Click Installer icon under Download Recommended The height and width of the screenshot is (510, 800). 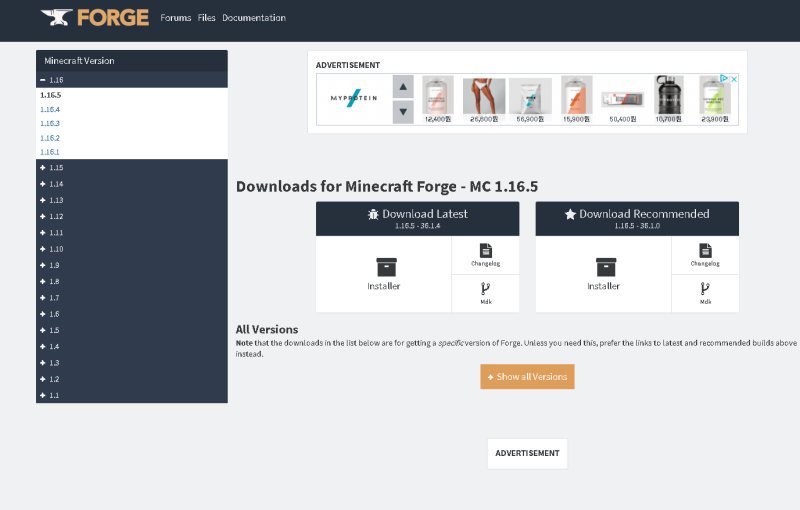point(606,267)
